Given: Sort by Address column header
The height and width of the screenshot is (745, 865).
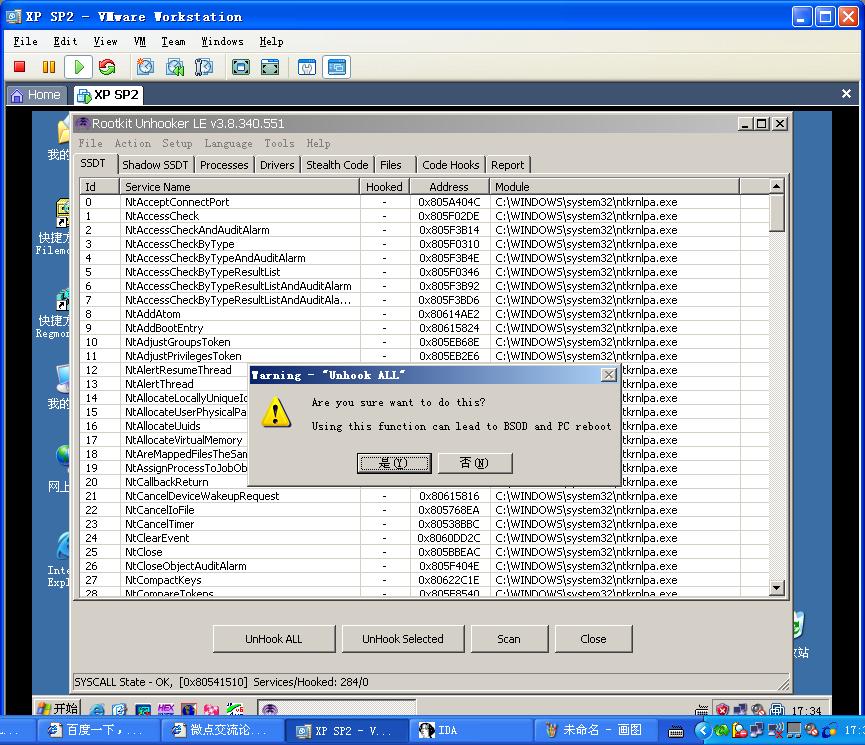Looking at the screenshot, I should pos(449,187).
